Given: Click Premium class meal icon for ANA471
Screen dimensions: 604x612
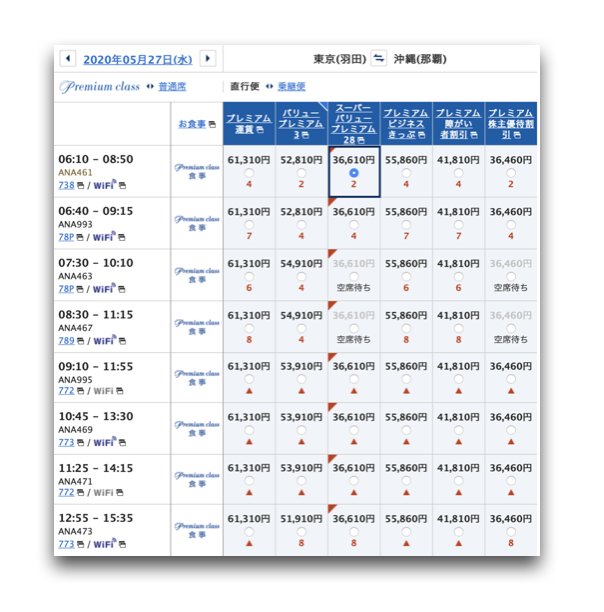Looking at the screenshot, I should click(197, 479).
